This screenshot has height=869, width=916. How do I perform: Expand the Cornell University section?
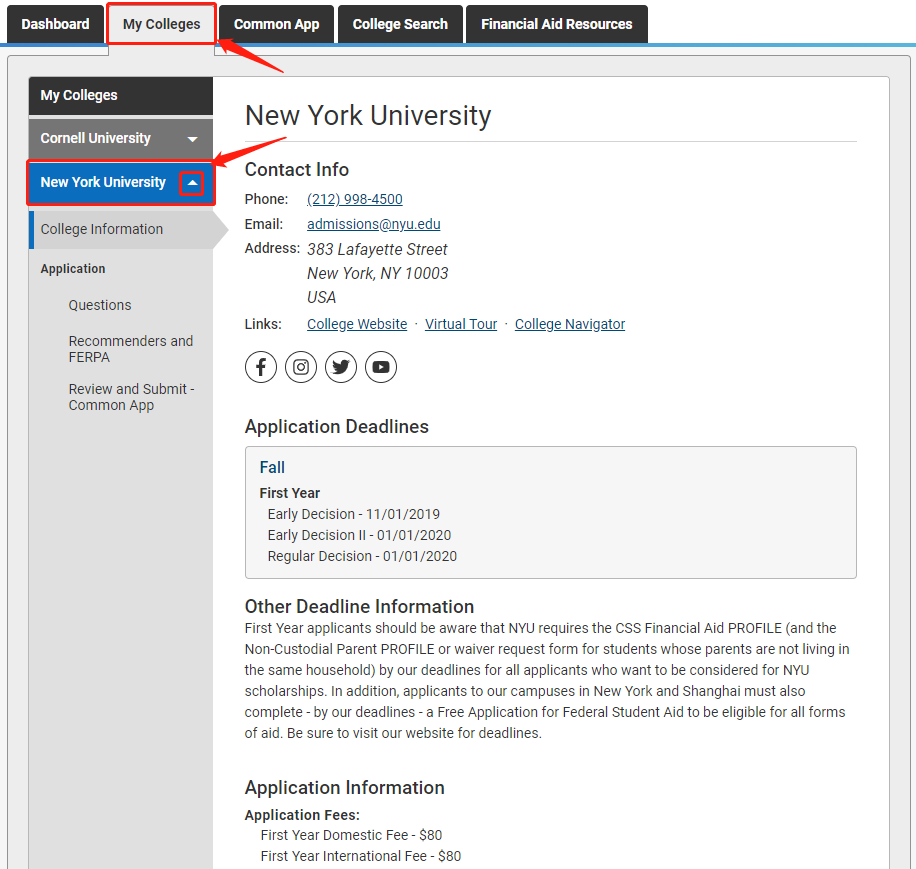[x=193, y=138]
